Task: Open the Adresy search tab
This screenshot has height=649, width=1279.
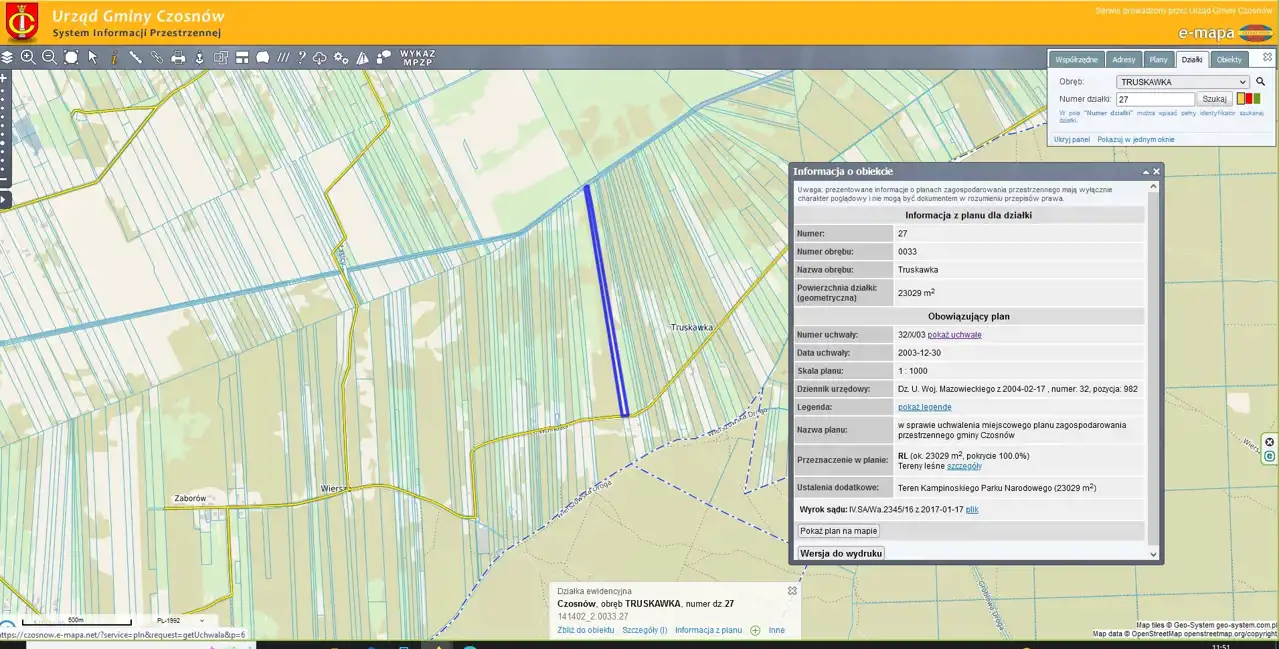Action: coord(1124,60)
